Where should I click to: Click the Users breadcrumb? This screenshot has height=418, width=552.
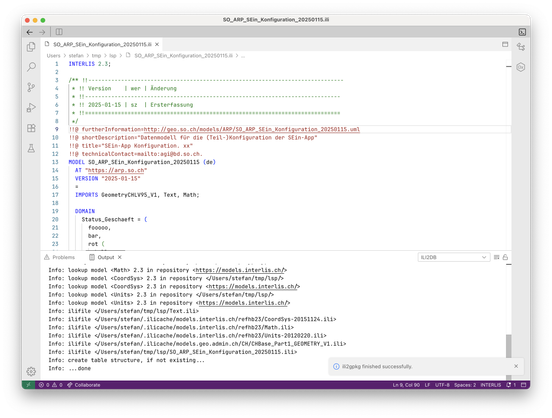(54, 56)
